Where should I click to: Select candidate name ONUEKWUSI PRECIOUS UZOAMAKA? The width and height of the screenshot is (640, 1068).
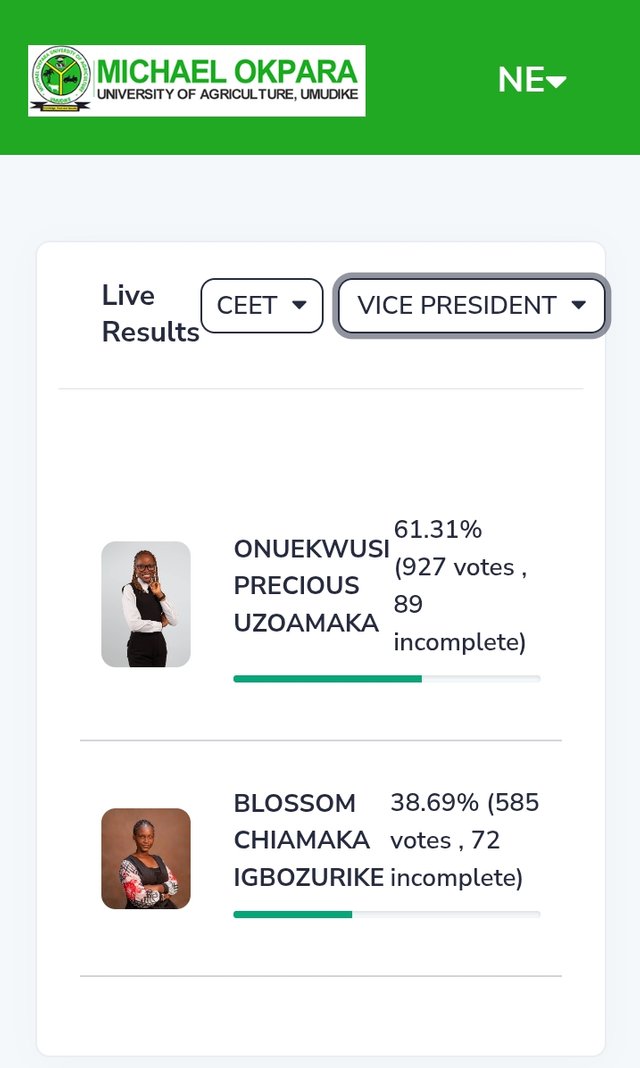point(311,586)
